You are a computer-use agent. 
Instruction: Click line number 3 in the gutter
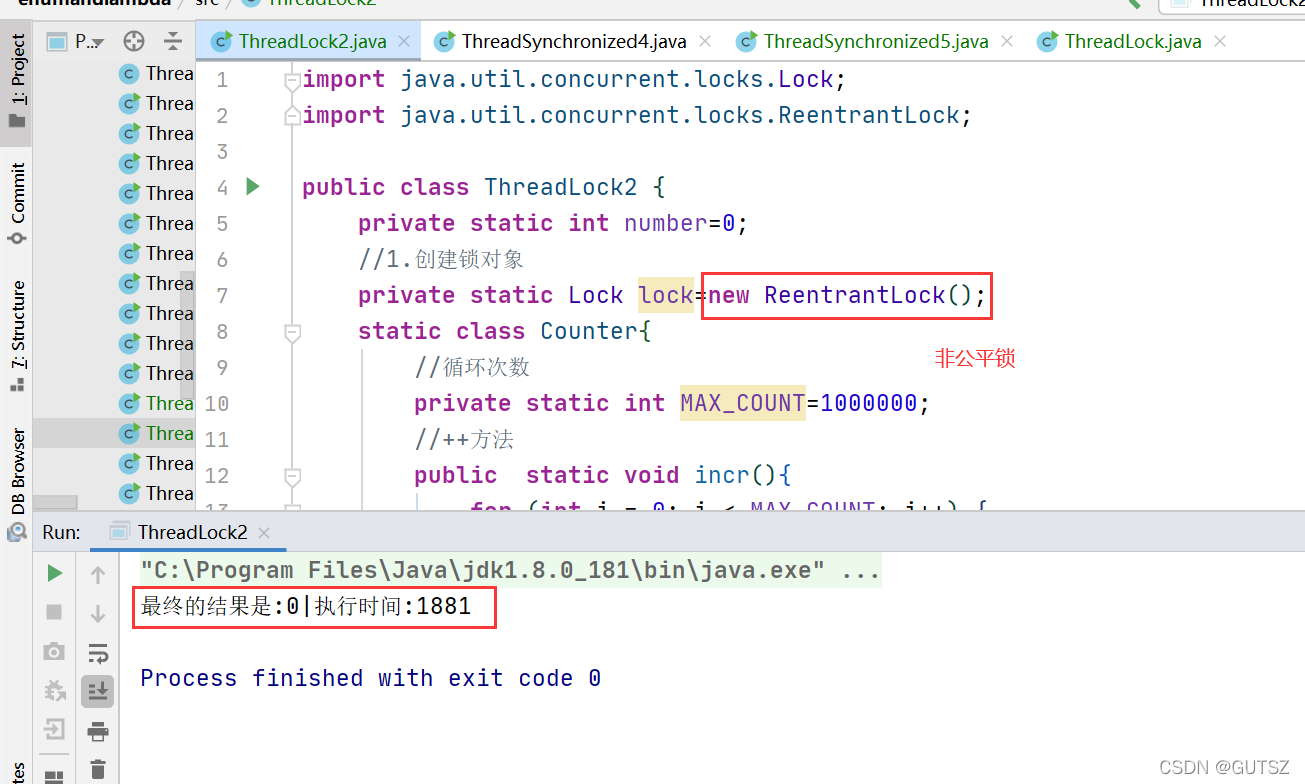(222, 151)
